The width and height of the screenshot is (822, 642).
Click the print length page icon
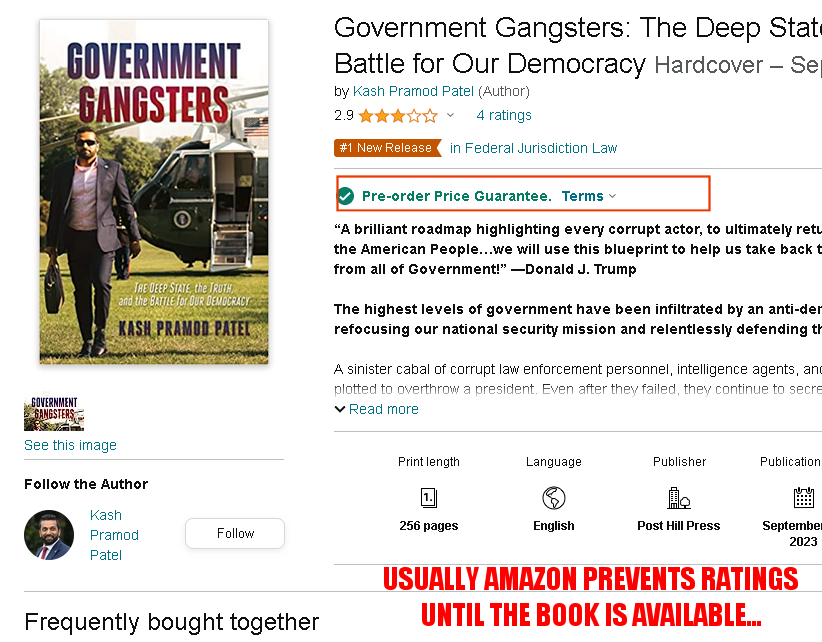tap(429, 498)
